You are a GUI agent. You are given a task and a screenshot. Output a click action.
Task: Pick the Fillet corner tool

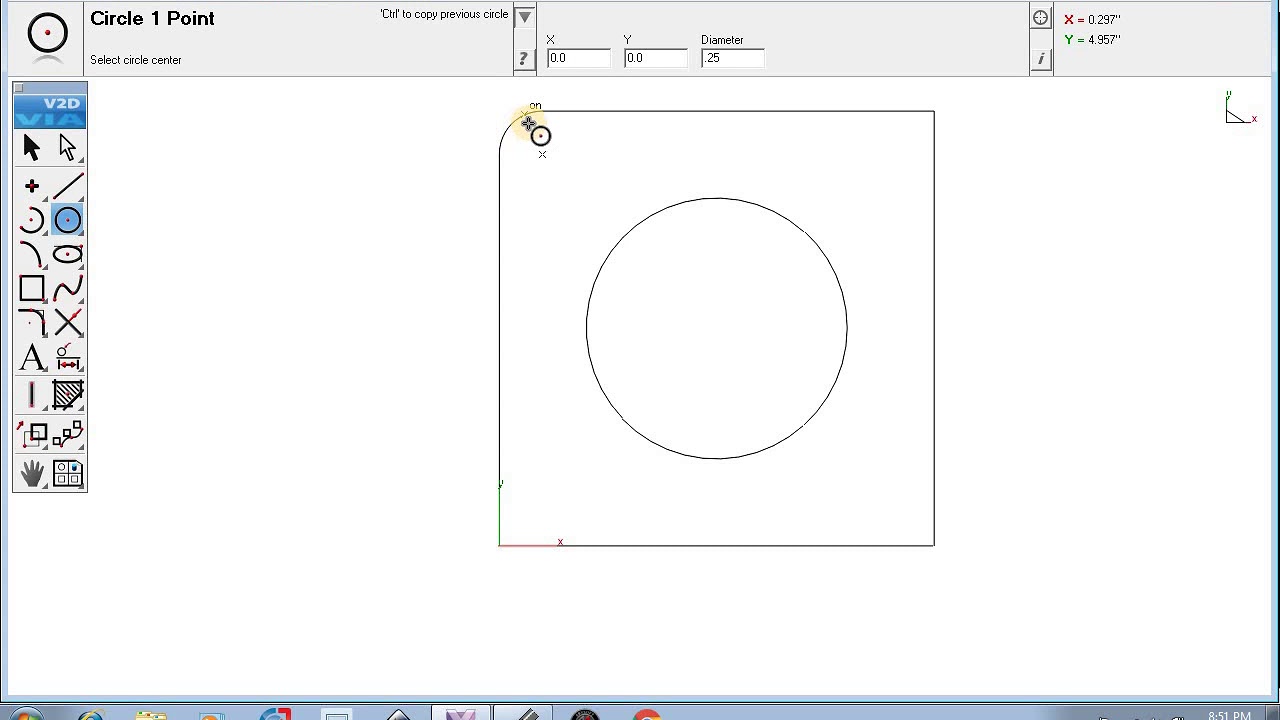(31, 322)
